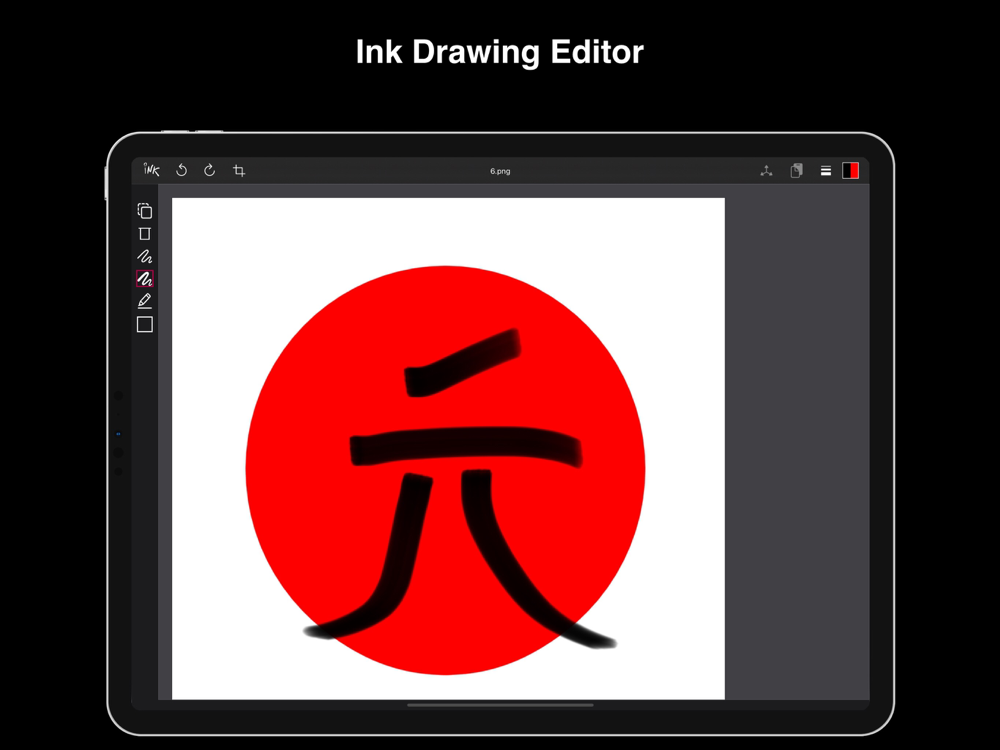Image resolution: width=1000 pixels, height=750 pixels.
Task: Redo the undone stroke
Action: point(209,170)
